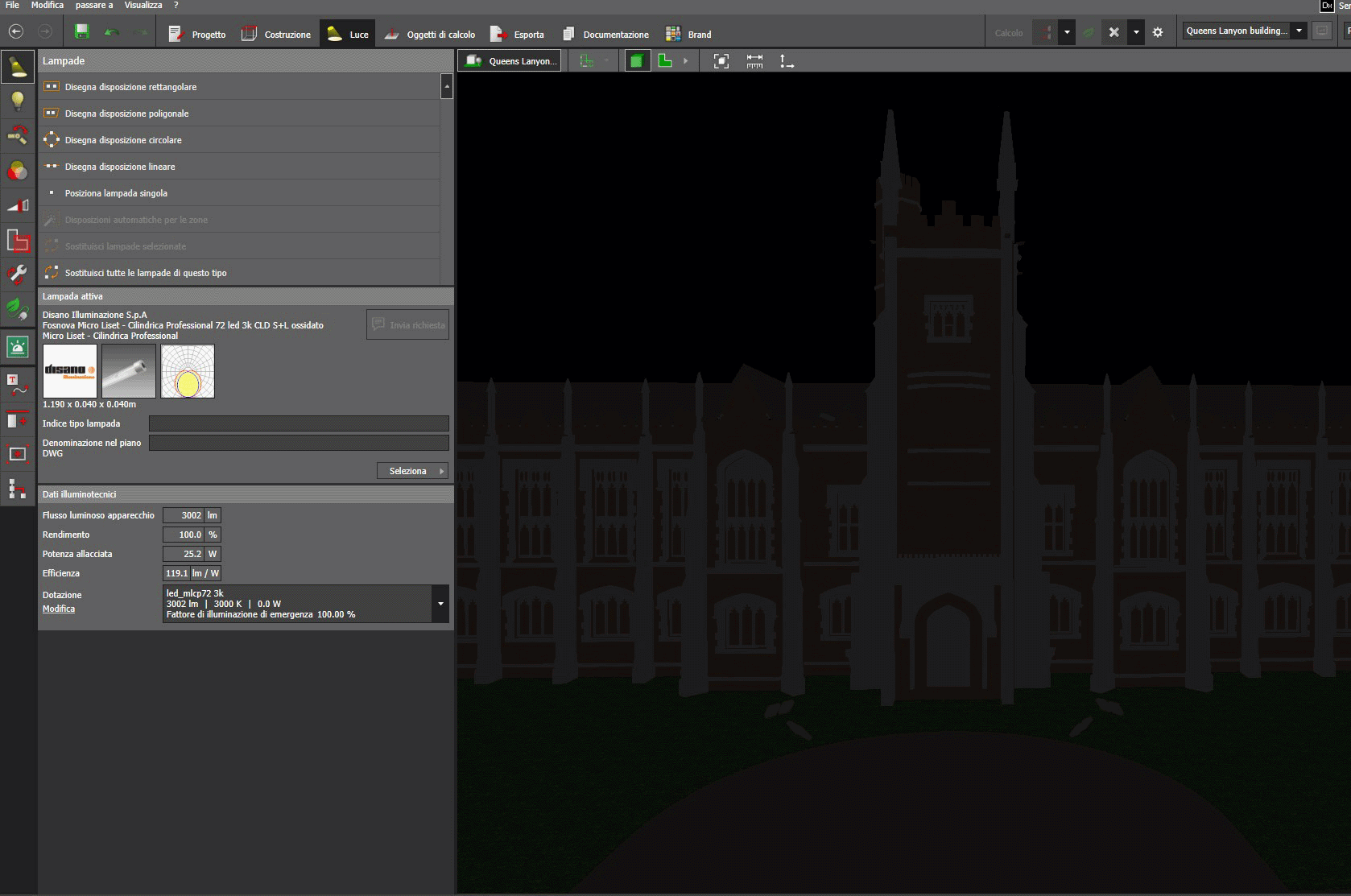Expand the Dotazione led_mlcp72 3k dropdown
Image resolution: width=1351 pixels, height=896 pixels.
[440, 604]
